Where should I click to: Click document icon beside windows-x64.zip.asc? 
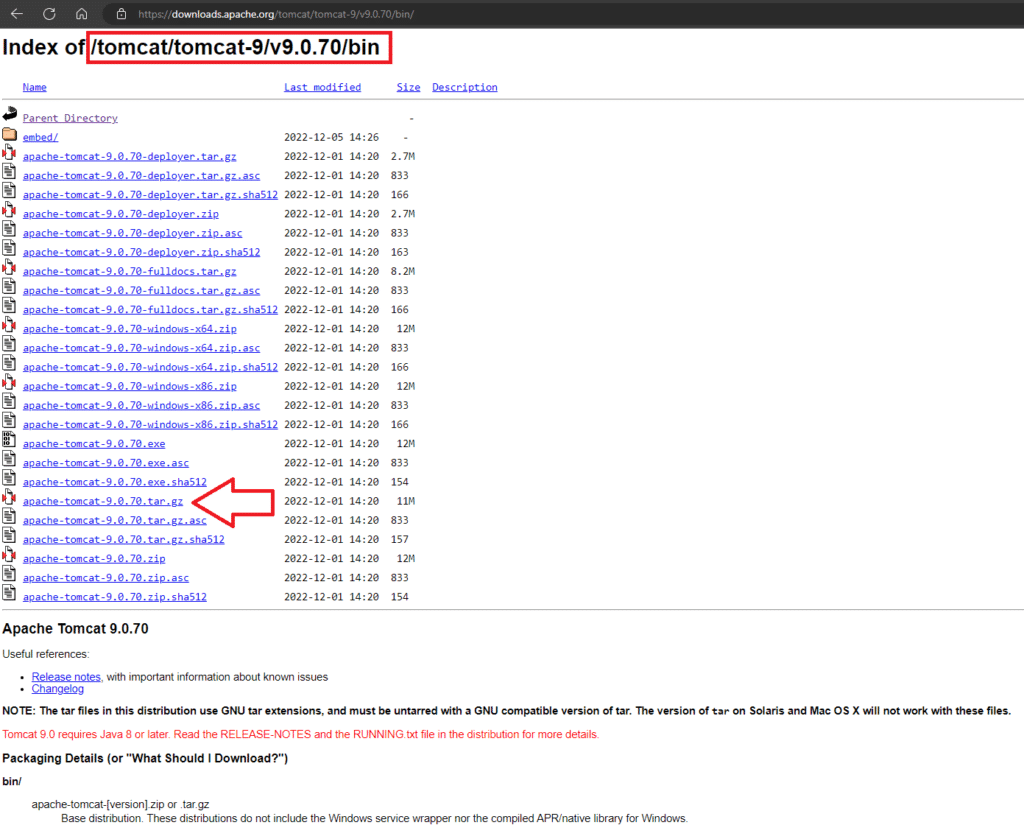9,344
